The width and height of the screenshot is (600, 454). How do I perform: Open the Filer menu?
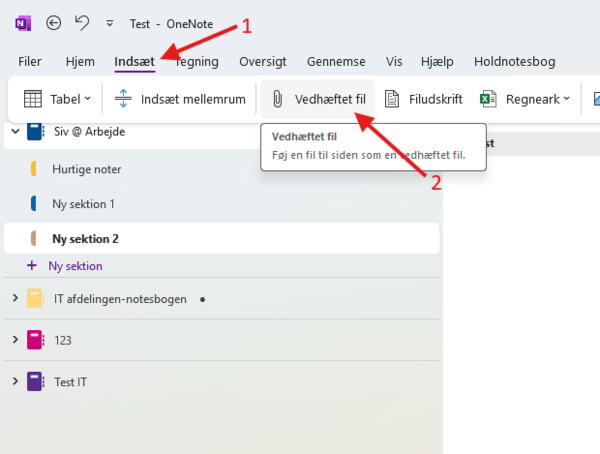(30, 62)
